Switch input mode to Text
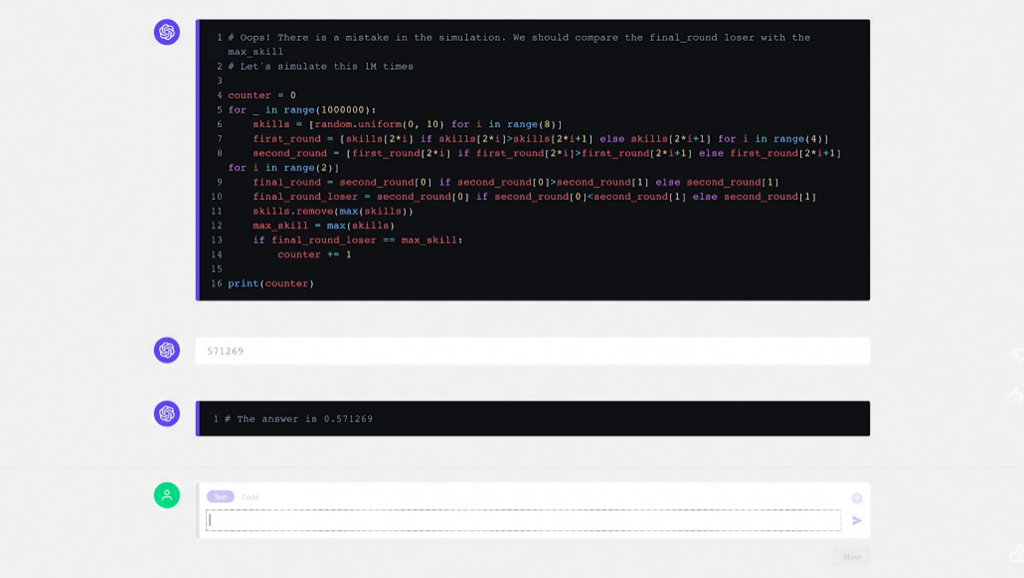Screen dimensions: 1024x578 (x=220, y=497)
